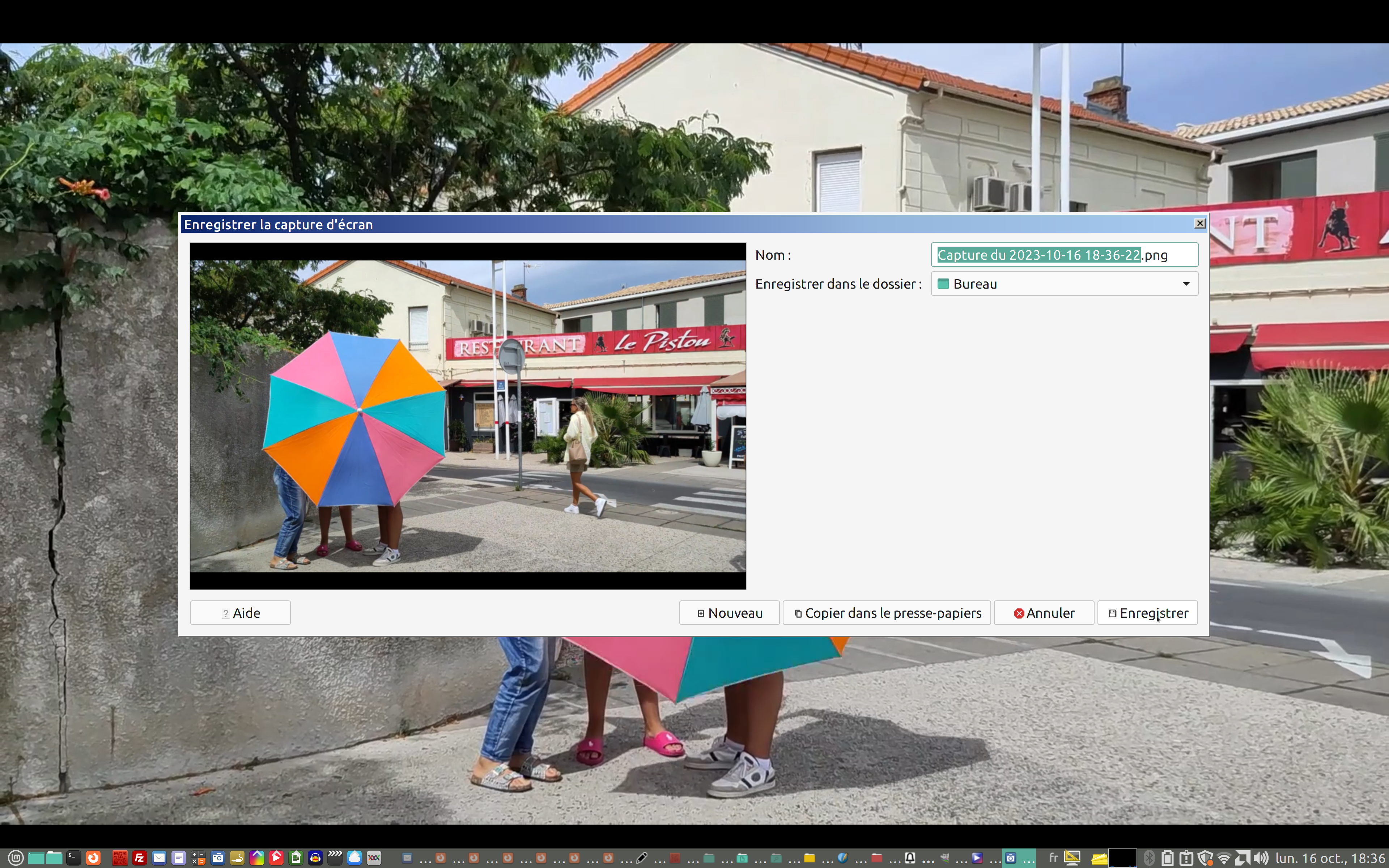Launch the terminal from the panel
The height and width of the screenshot is (868, 1389).
point(73,858)
